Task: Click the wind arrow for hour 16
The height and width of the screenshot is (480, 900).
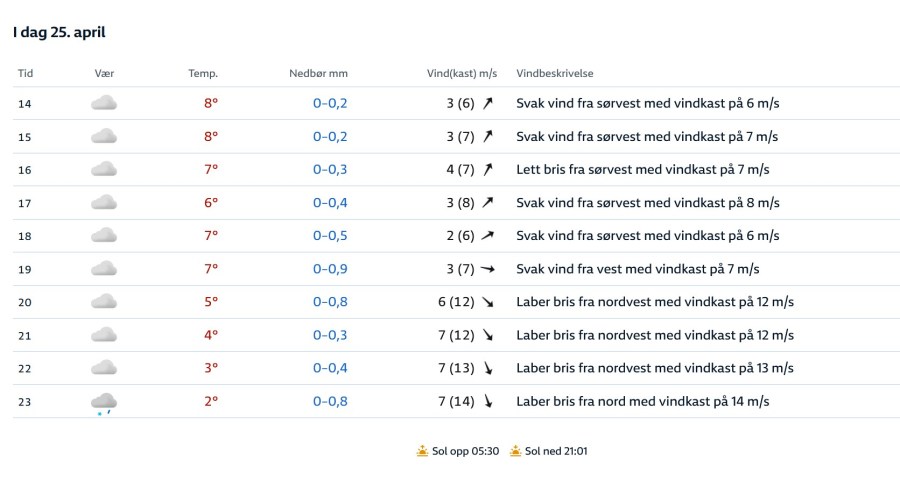Action: (488, 169)
